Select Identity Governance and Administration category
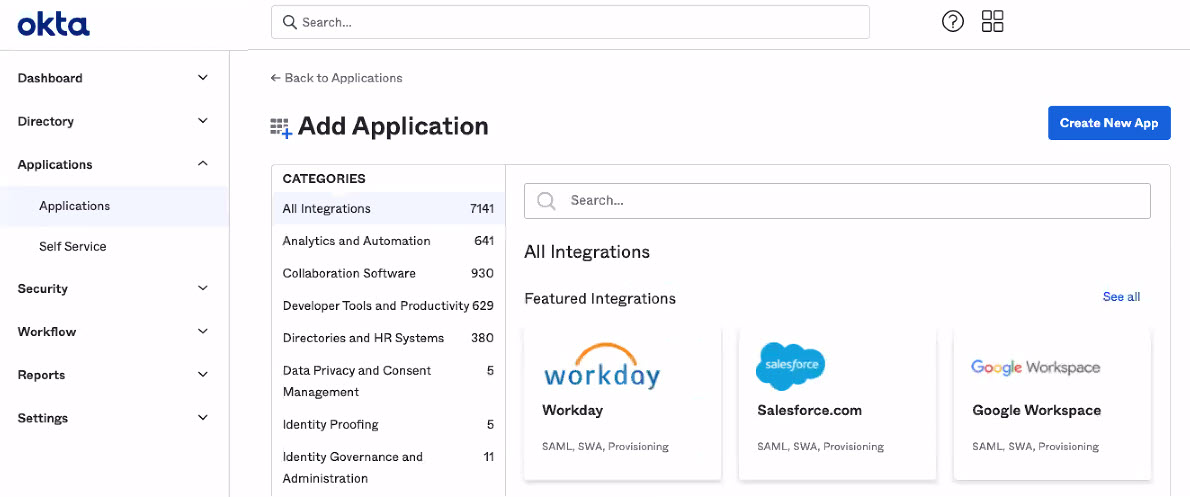 (388, 467)
